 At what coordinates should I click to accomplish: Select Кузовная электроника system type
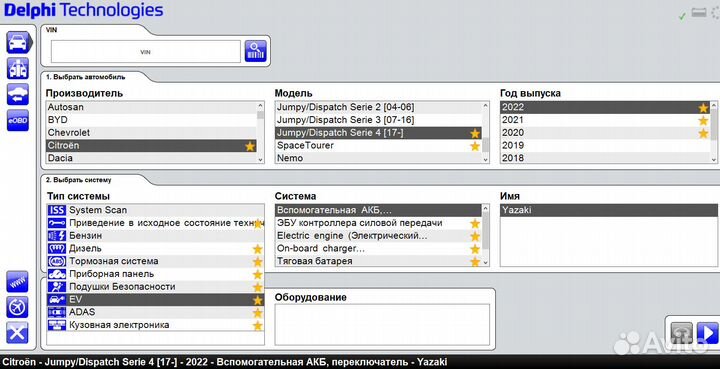click(156, 325)
